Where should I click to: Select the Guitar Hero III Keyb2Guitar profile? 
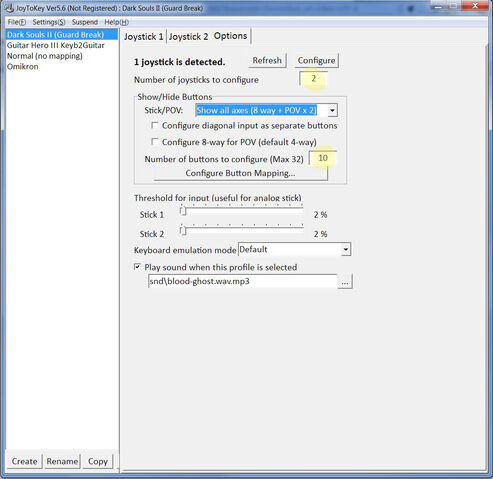pos(56,45)
